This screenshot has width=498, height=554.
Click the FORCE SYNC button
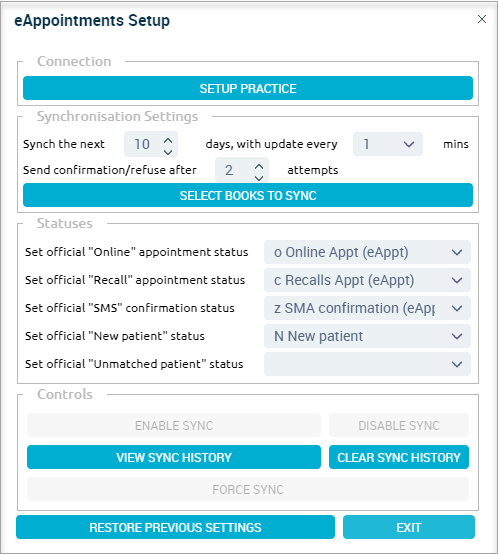248,489
